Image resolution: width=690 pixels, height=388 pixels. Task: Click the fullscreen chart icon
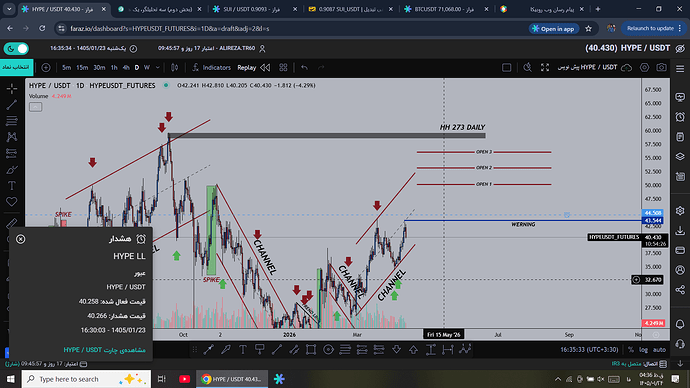545,67
